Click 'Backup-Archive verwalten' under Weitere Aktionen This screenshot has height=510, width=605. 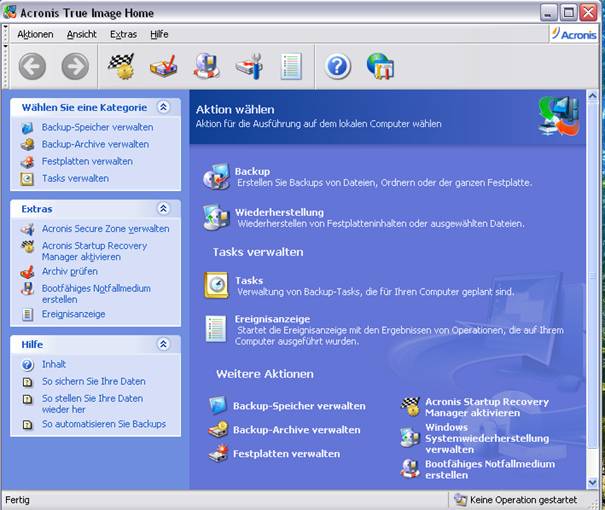pos(297,430)
